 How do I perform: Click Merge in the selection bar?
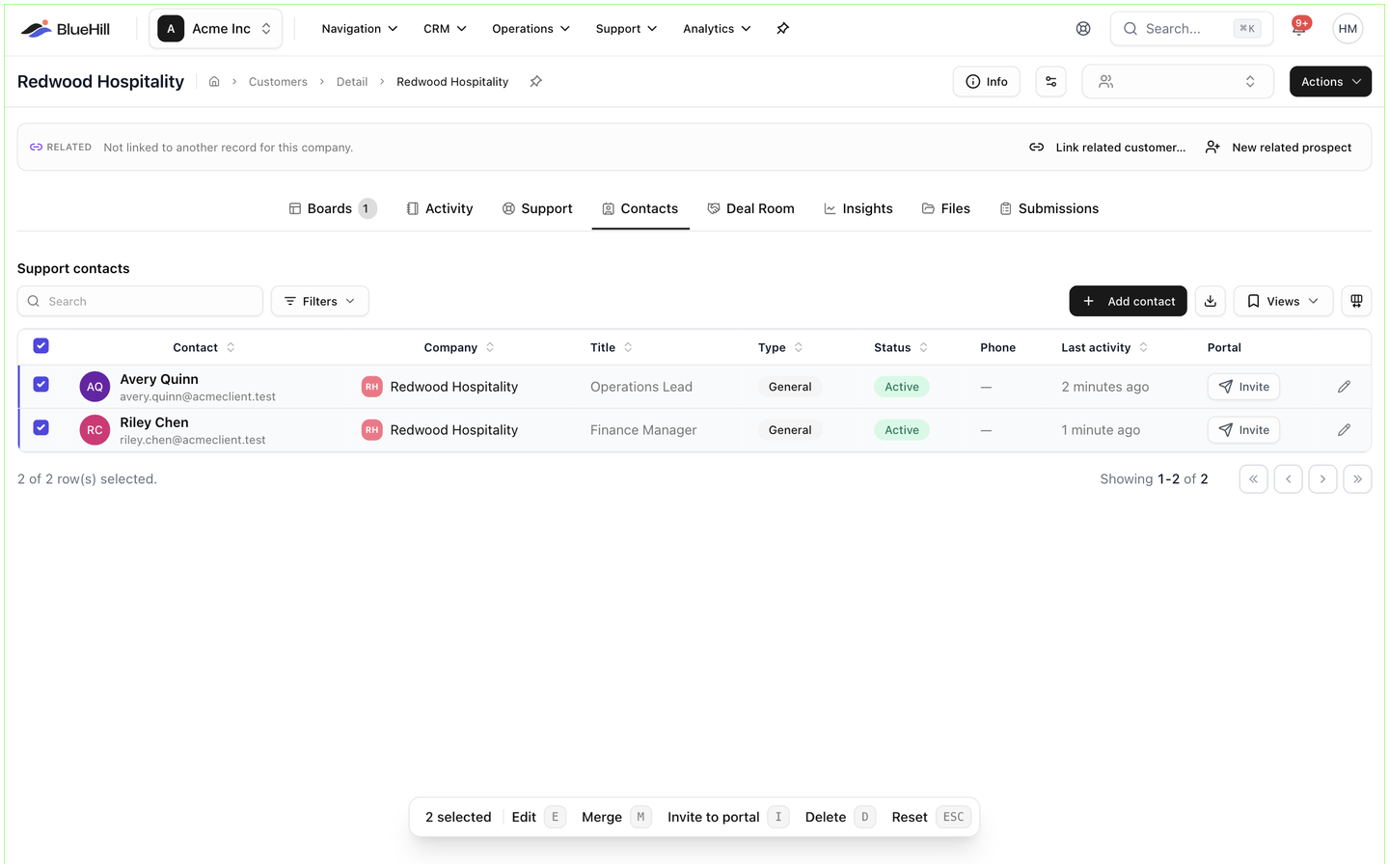[x=615, y=817]
